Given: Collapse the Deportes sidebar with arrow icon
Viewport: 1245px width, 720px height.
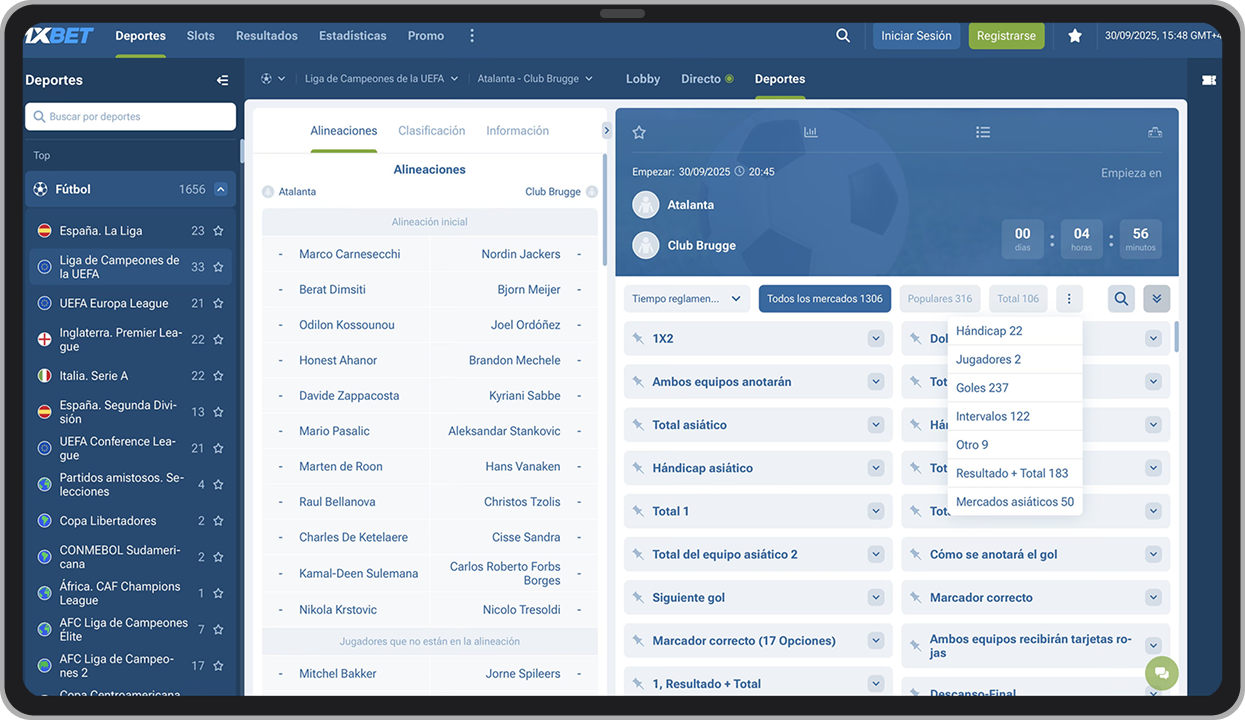Looking at the screenshot, I should coord(222,80).
